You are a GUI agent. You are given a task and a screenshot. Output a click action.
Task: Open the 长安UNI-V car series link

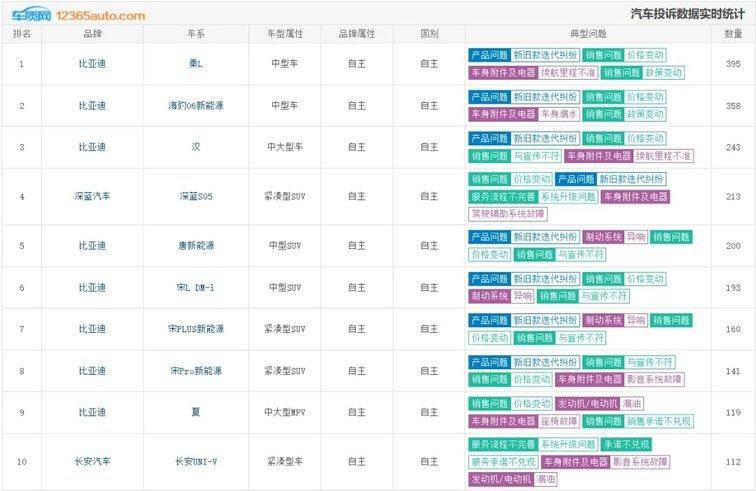pos(196,462)
